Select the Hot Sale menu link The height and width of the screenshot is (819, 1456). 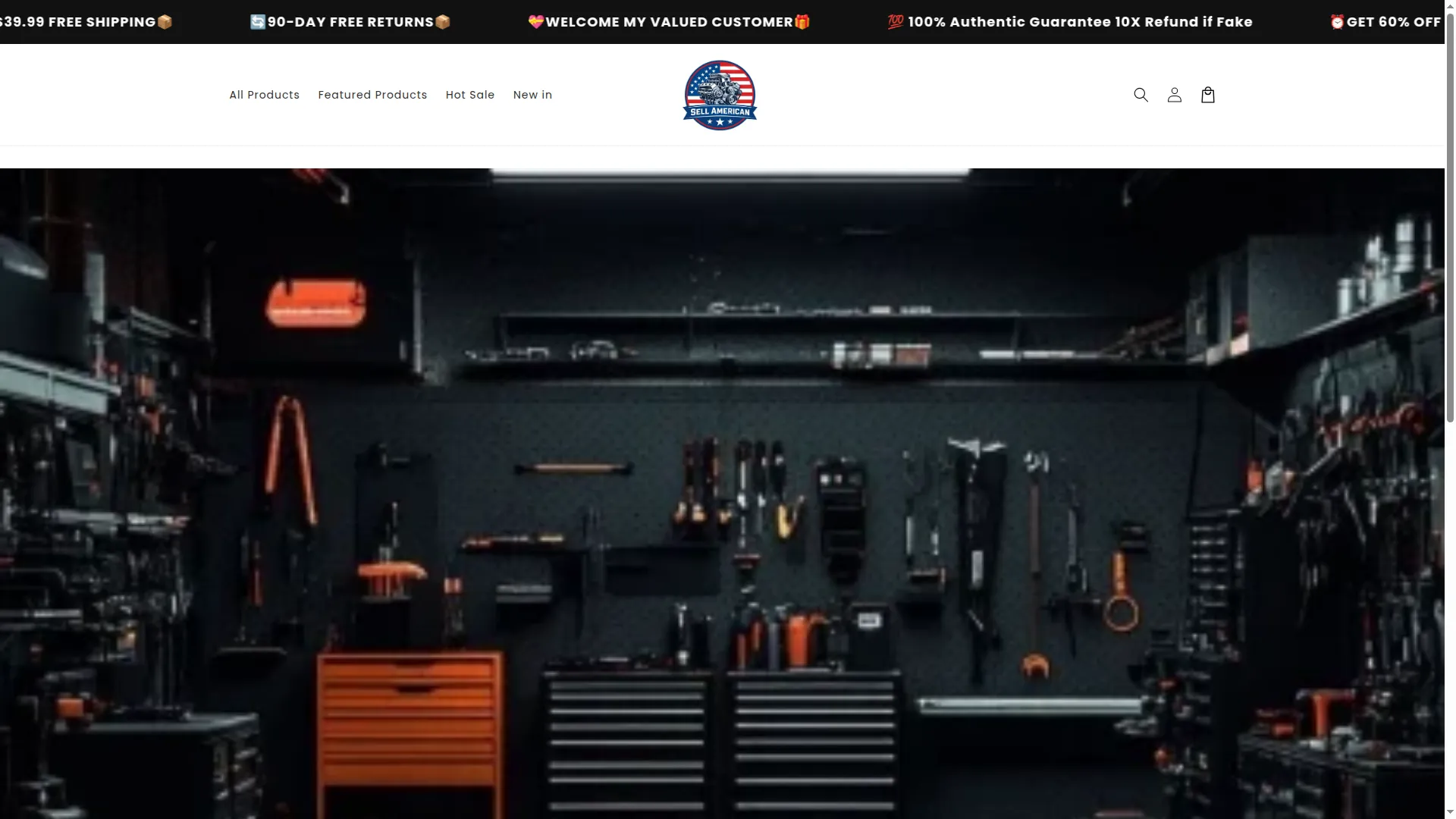coord(470,95)
